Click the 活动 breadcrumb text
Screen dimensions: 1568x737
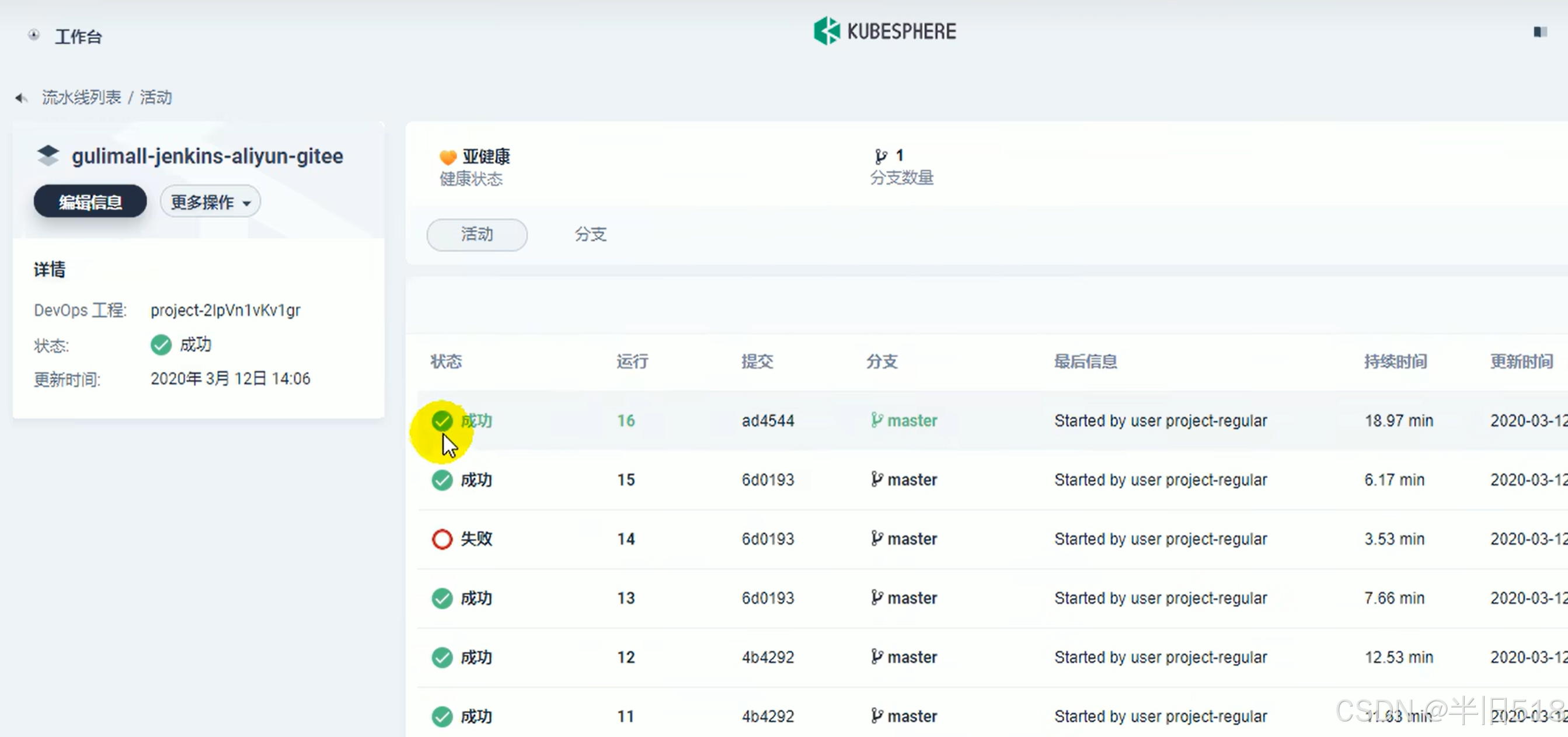pyautogui.click(x=156, y=98)
